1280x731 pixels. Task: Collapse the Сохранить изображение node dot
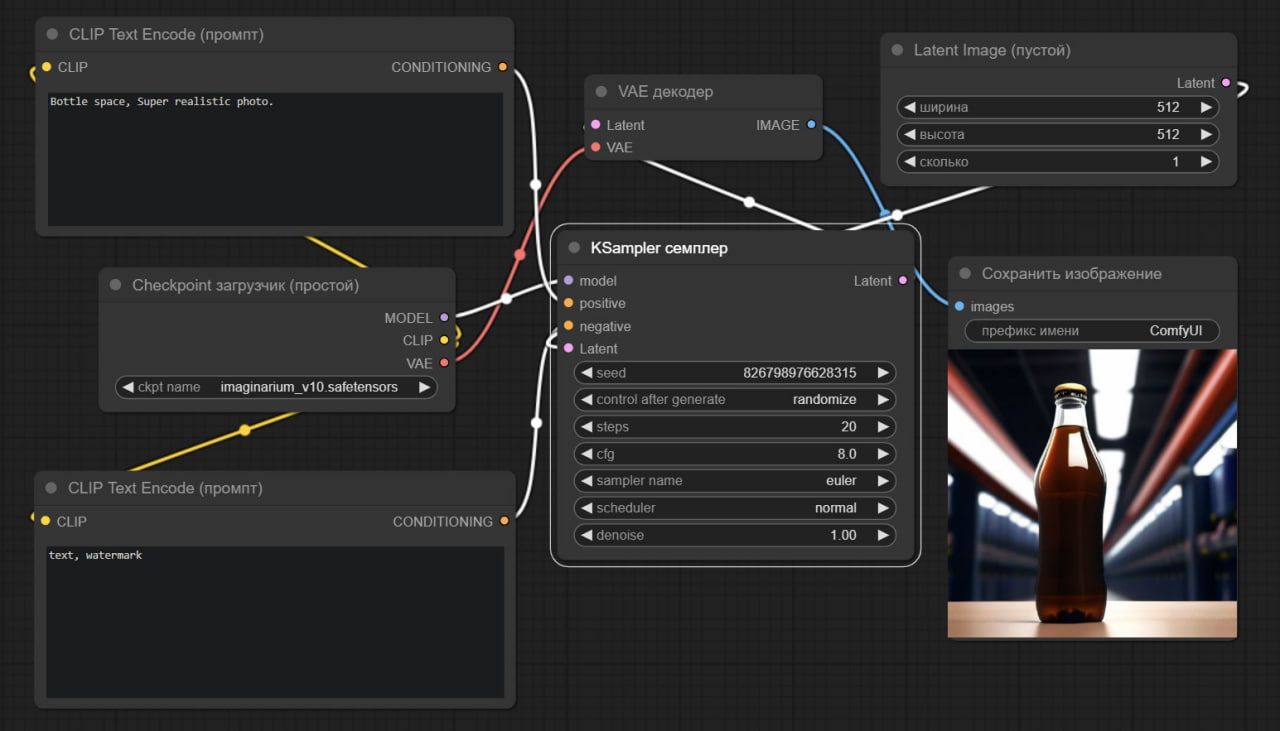pos(965,274)
